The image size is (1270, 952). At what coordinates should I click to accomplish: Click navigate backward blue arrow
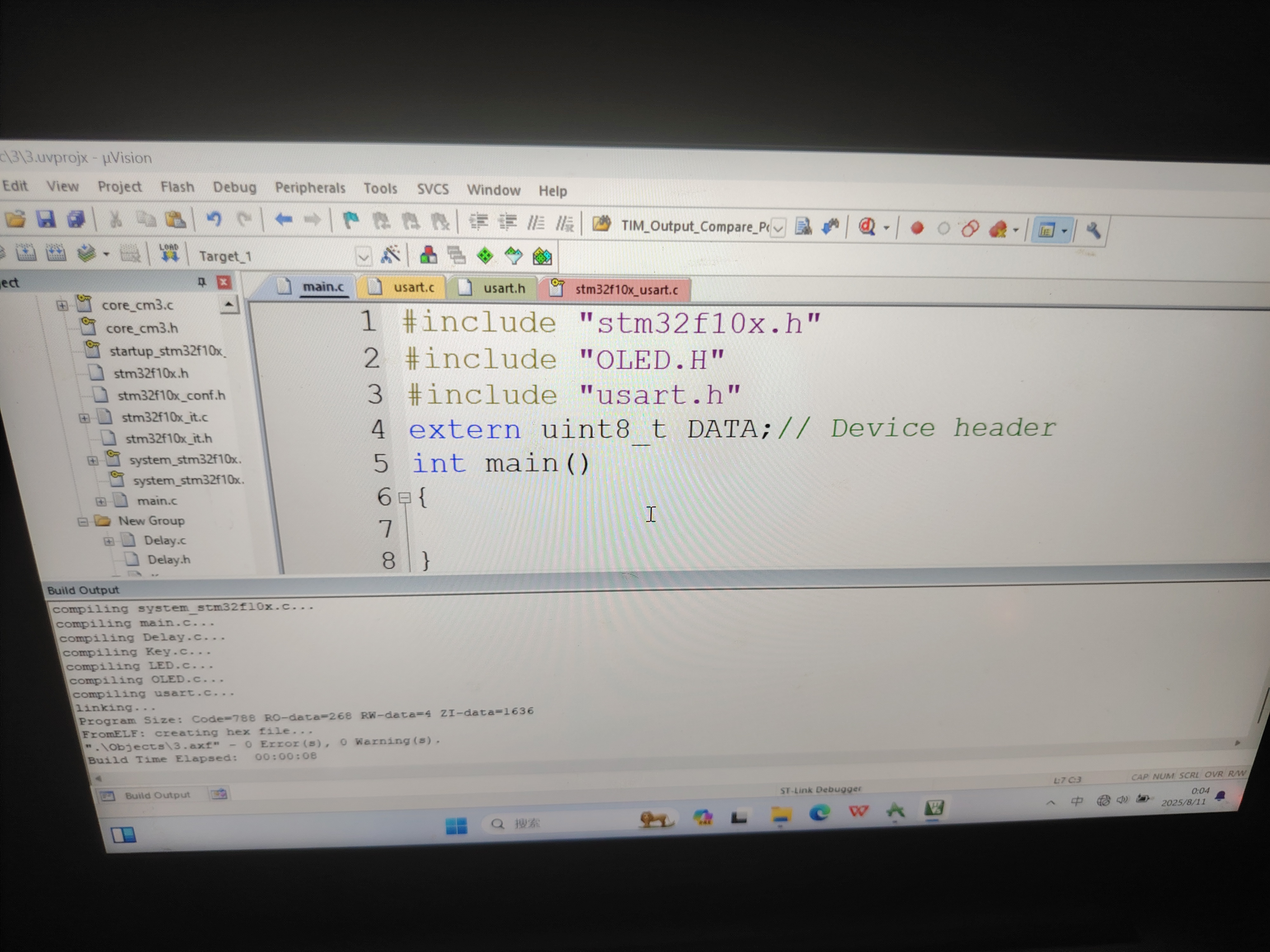click(284, 219)
